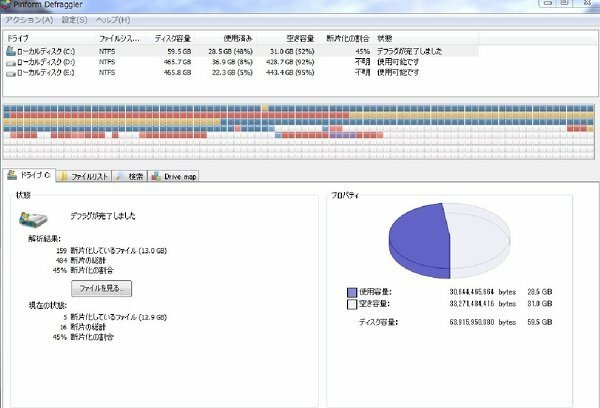This screenshot has height=408, width=600.
Task: Click the 63,915,950,080 bytes value
Action: 471,322
